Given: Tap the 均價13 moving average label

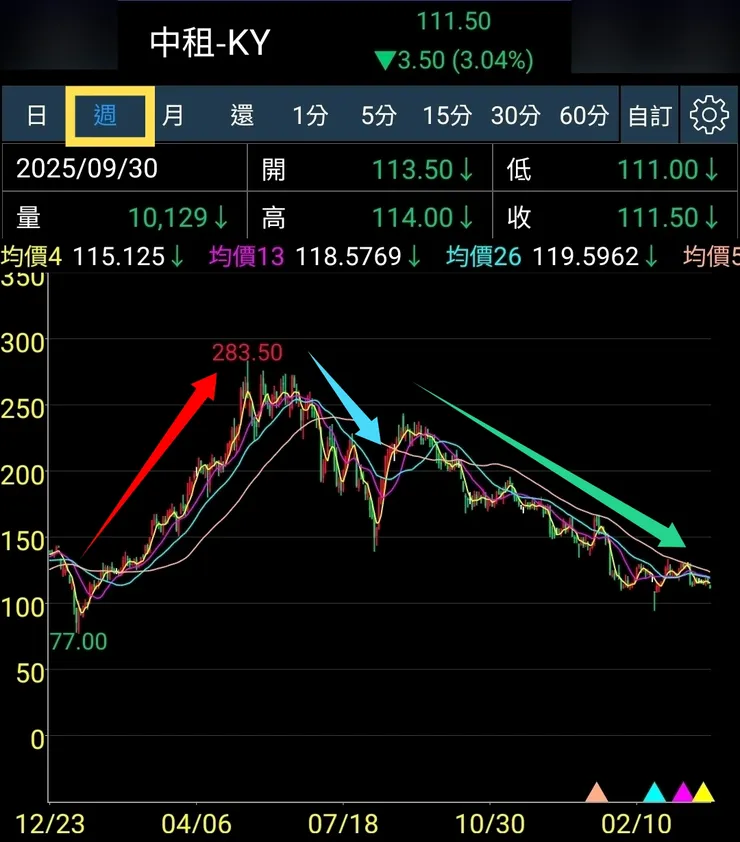Looking at the screenshot, I should (x=246, y=256).
